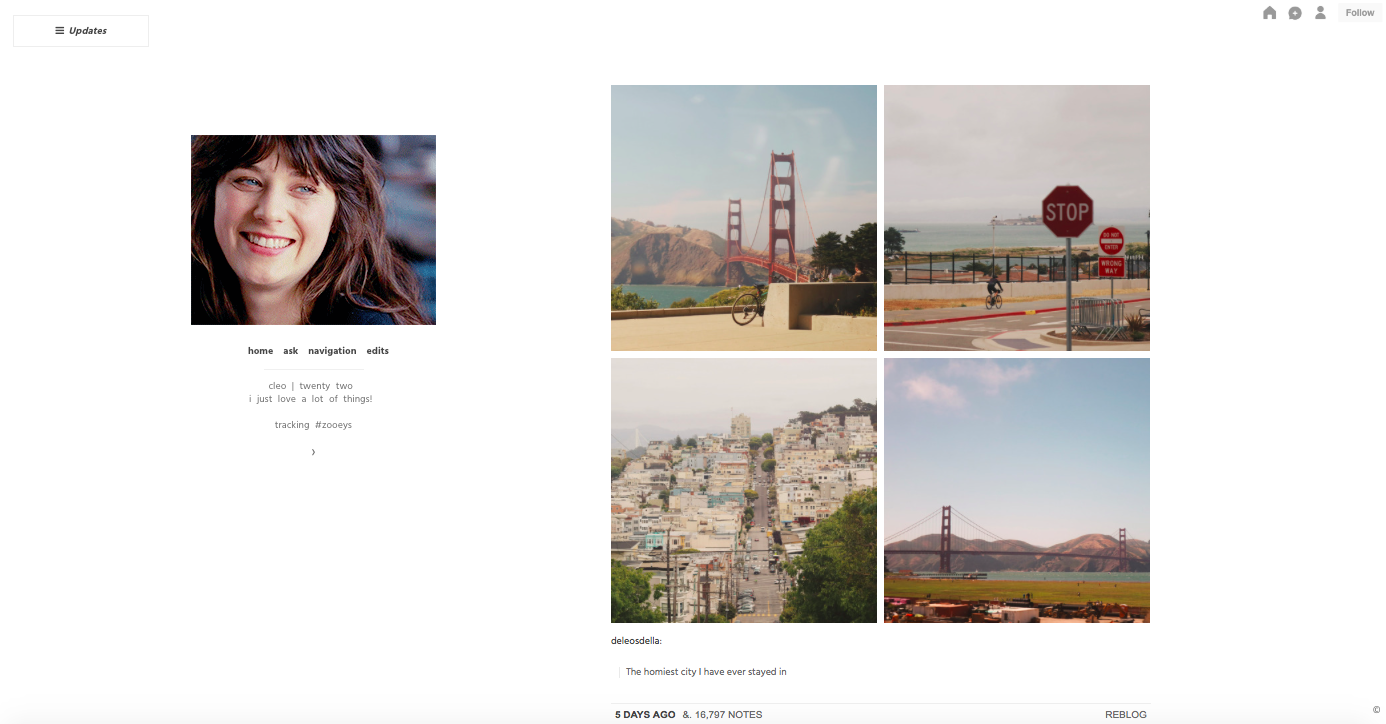Follow this blog
Viewport: 1386px width, 724px height.
[x=1359, y=12]
